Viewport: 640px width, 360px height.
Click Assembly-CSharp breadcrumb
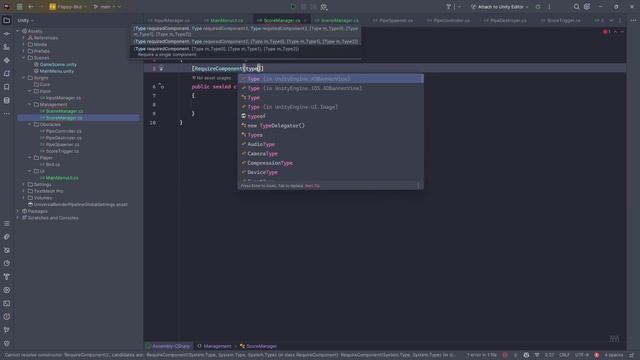point(168,346)
